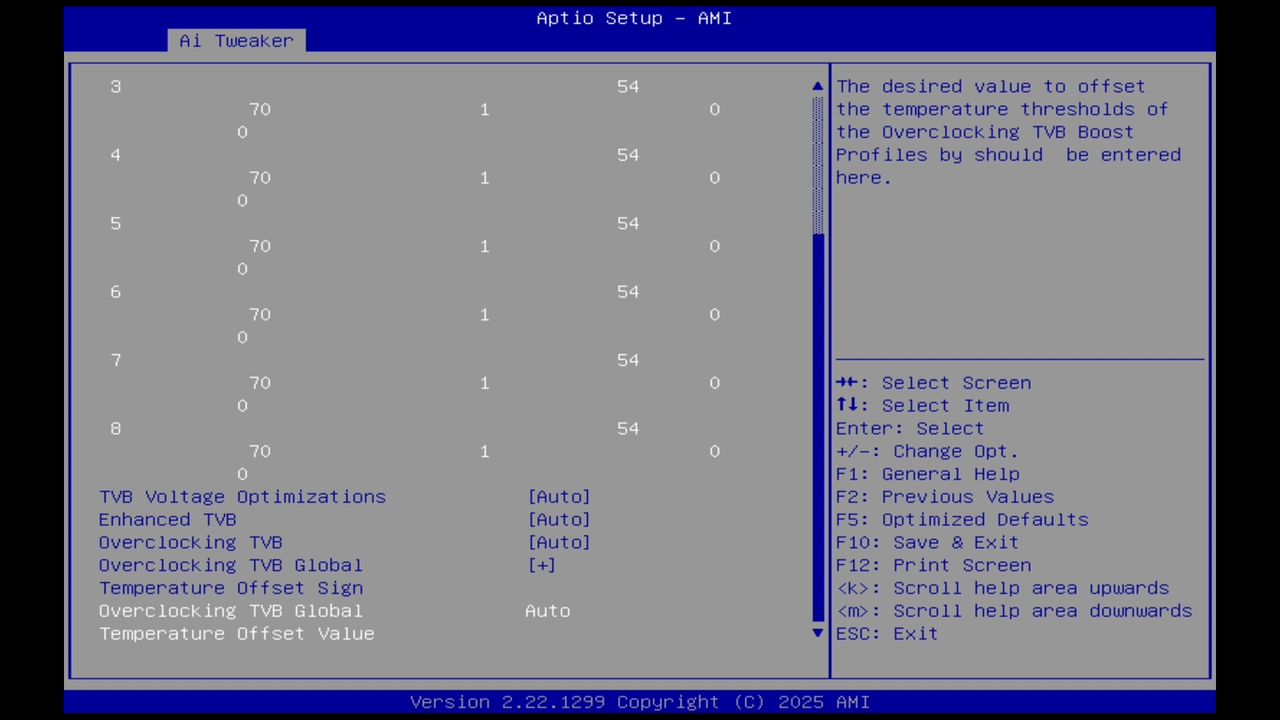Open the TVB Voltage Optimizations dropdown
Screen dimensions: 1280x720
pos(242,496)
